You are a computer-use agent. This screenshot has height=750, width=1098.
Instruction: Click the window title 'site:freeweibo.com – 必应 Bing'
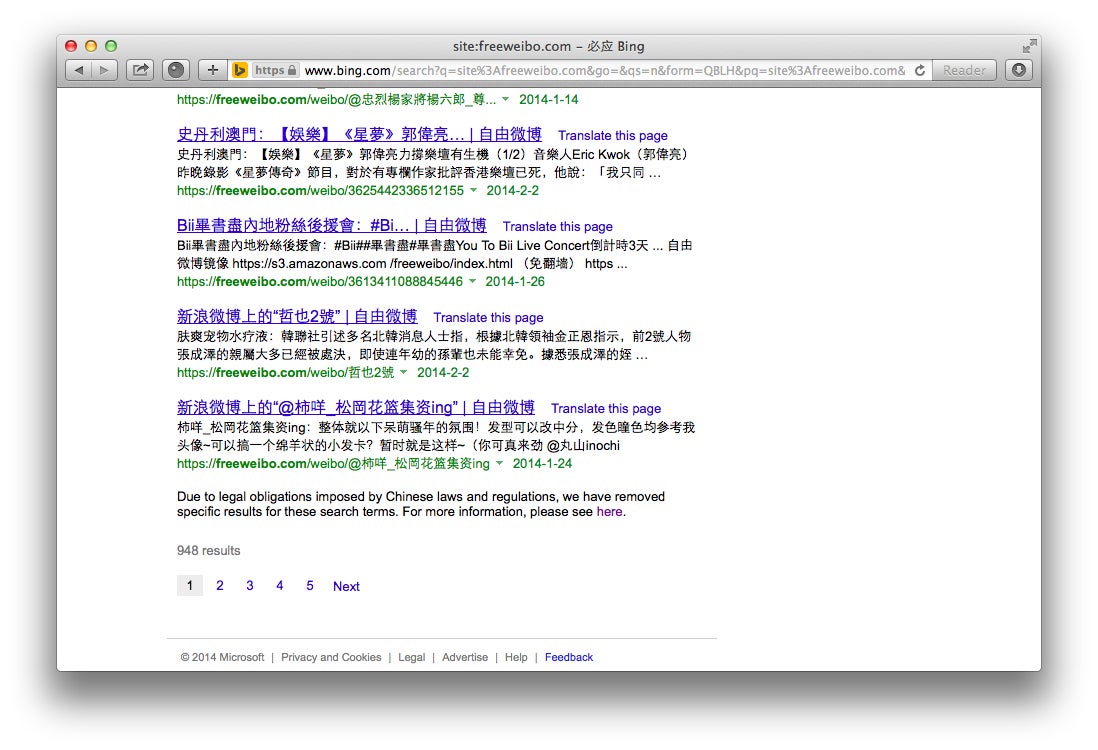coord(548,46)
